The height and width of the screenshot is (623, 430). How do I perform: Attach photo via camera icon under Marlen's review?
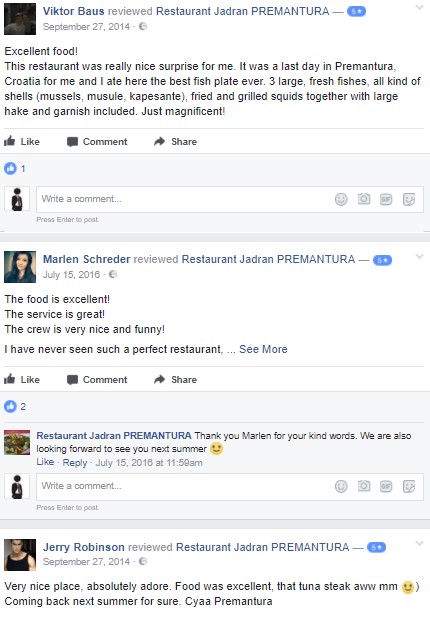(364, 486)
